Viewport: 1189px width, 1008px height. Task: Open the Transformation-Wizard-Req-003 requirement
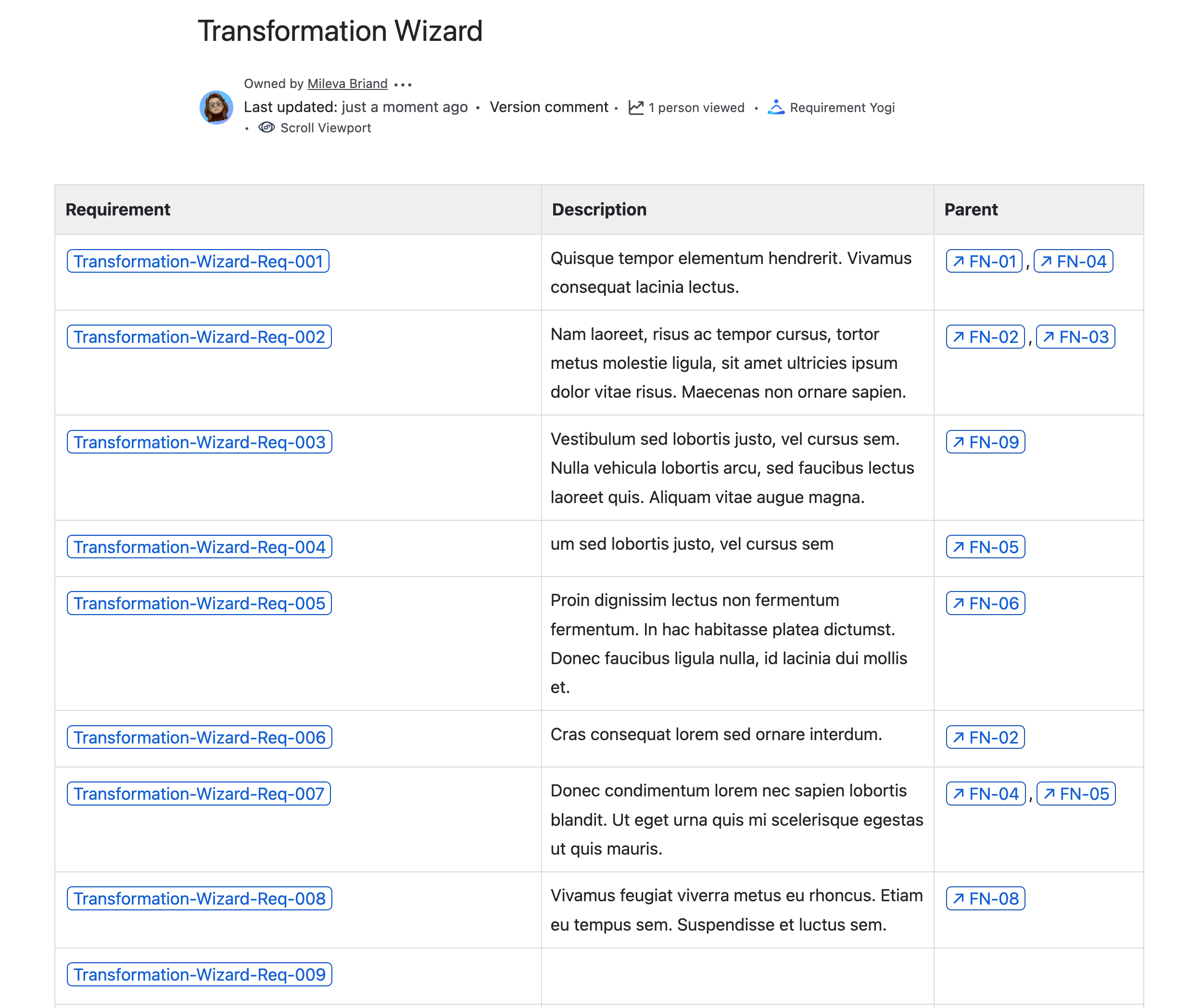click(x=199, y=441)
